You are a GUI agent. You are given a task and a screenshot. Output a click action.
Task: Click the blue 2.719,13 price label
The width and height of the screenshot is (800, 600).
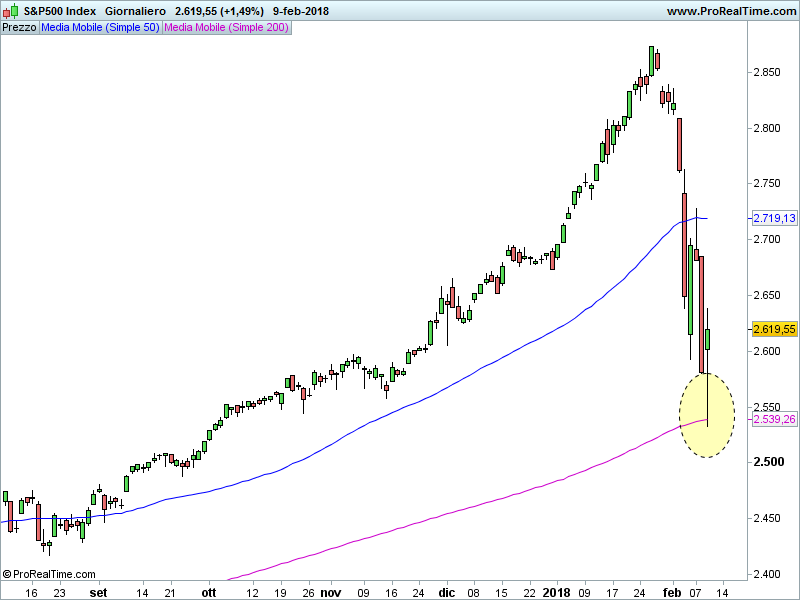click(x=774, y=218)
